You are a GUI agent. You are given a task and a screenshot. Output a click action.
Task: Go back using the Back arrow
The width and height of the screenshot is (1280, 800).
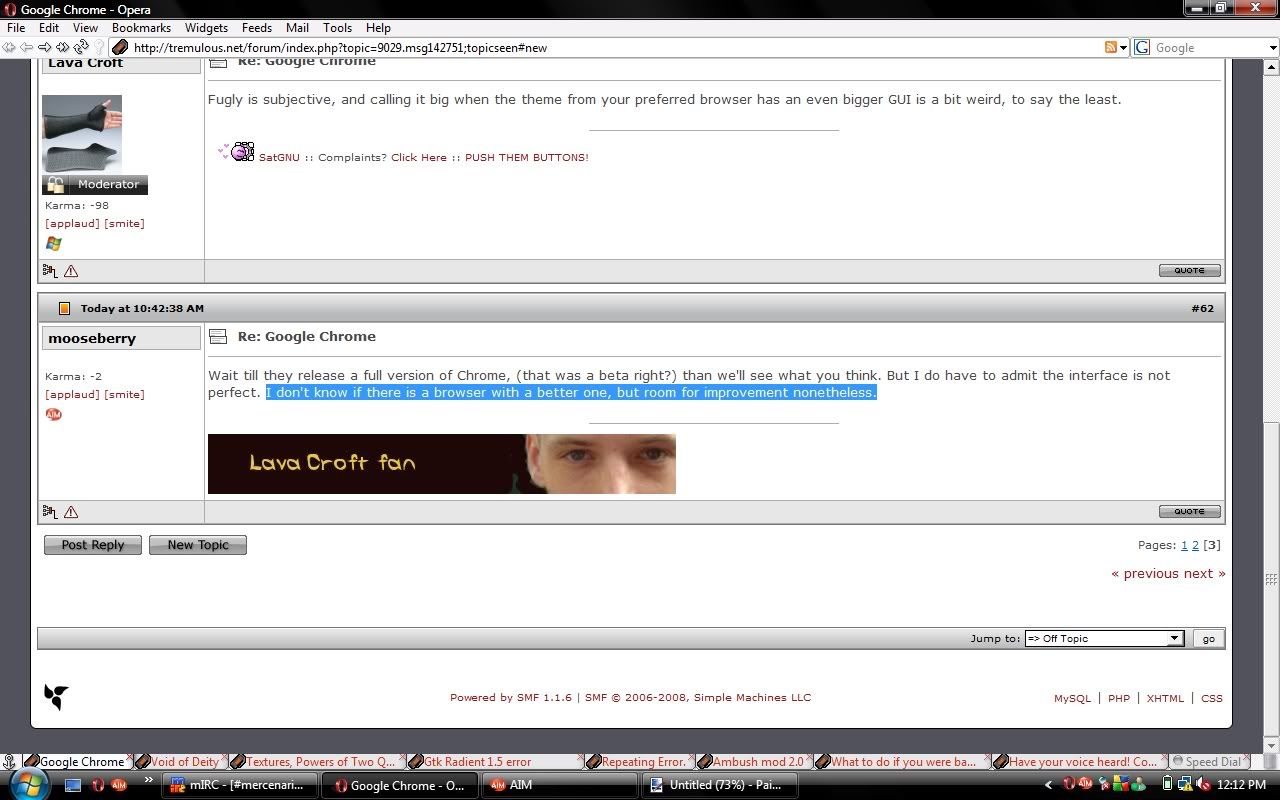(x=27, y=47)
